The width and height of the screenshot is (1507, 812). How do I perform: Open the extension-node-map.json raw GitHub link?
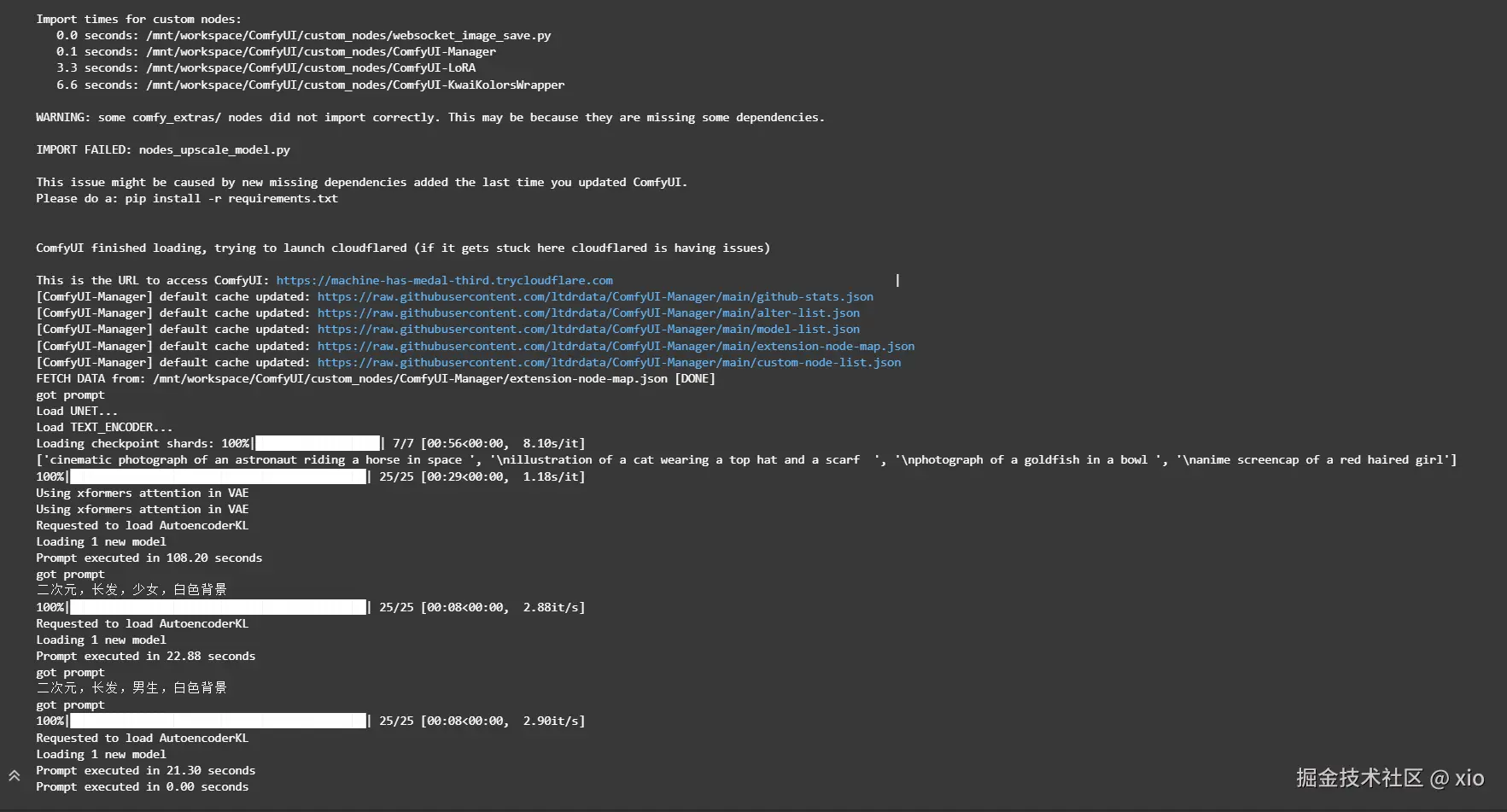(x=616, y=346)
